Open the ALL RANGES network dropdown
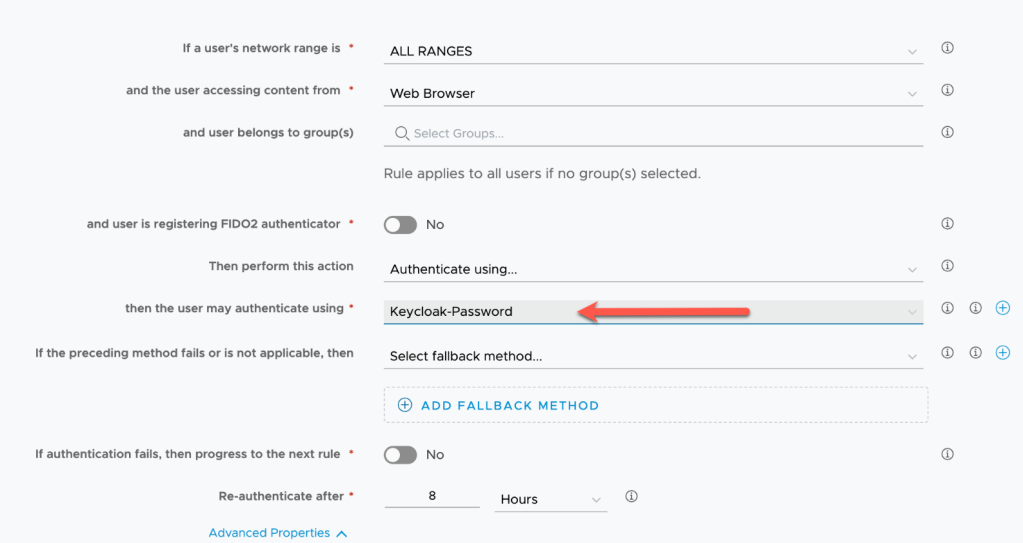The width and height of the screenshot is (1023, 543). click(653, 51)
